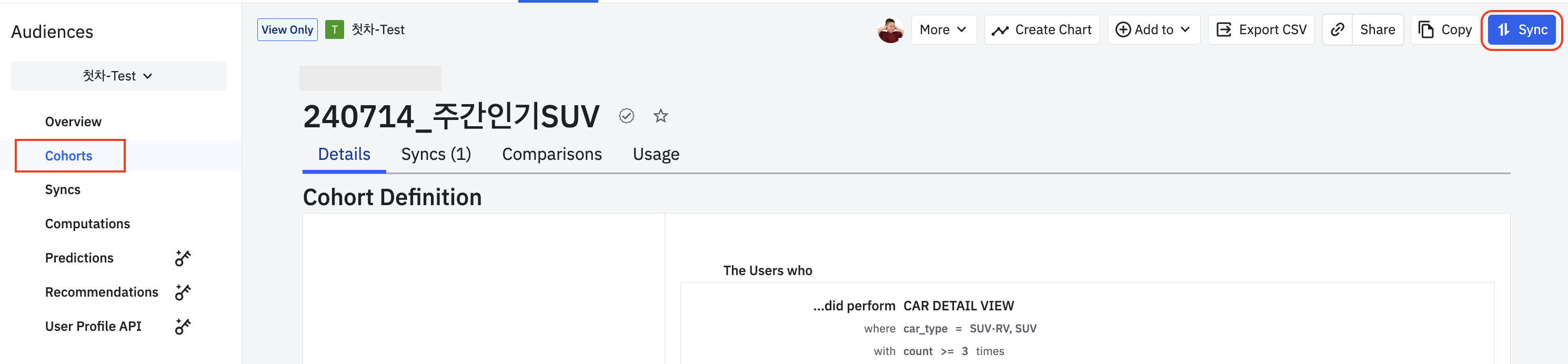Open Predictions in the sidebar
The width and height of the screenshot is (1568, 364).
79,258
